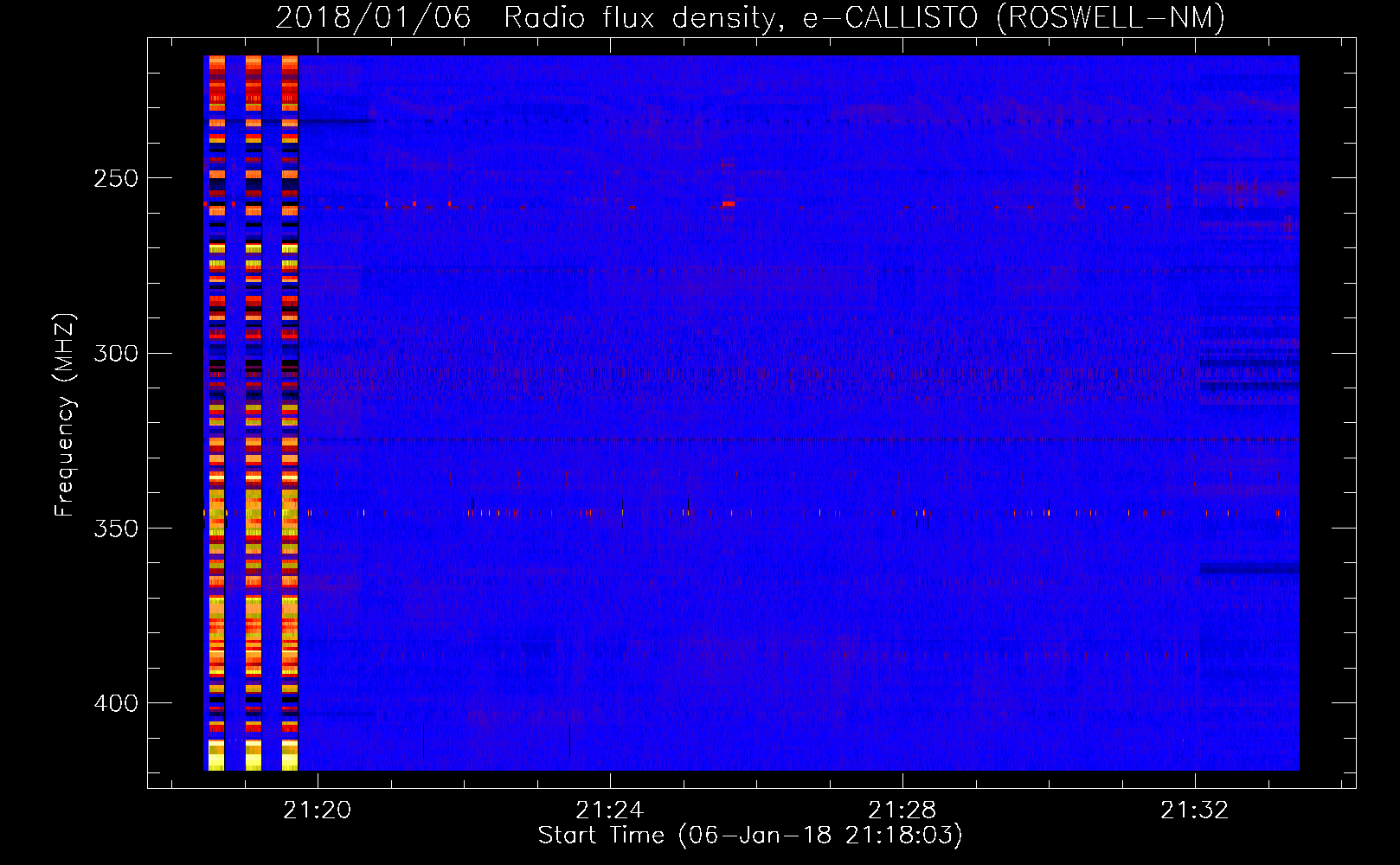Click the 21:32 time tick label
1400x865 pixels.
click(x=1195, y=811)
